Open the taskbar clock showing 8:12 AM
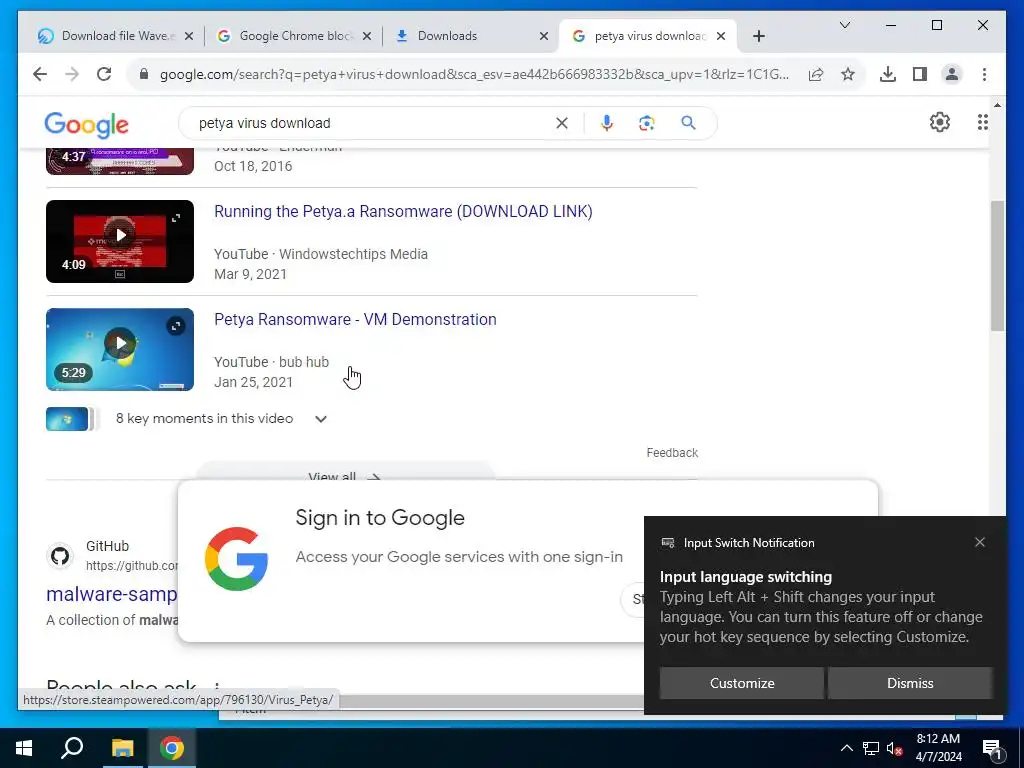Screen dimensions: 1024x768 point(938,748)
